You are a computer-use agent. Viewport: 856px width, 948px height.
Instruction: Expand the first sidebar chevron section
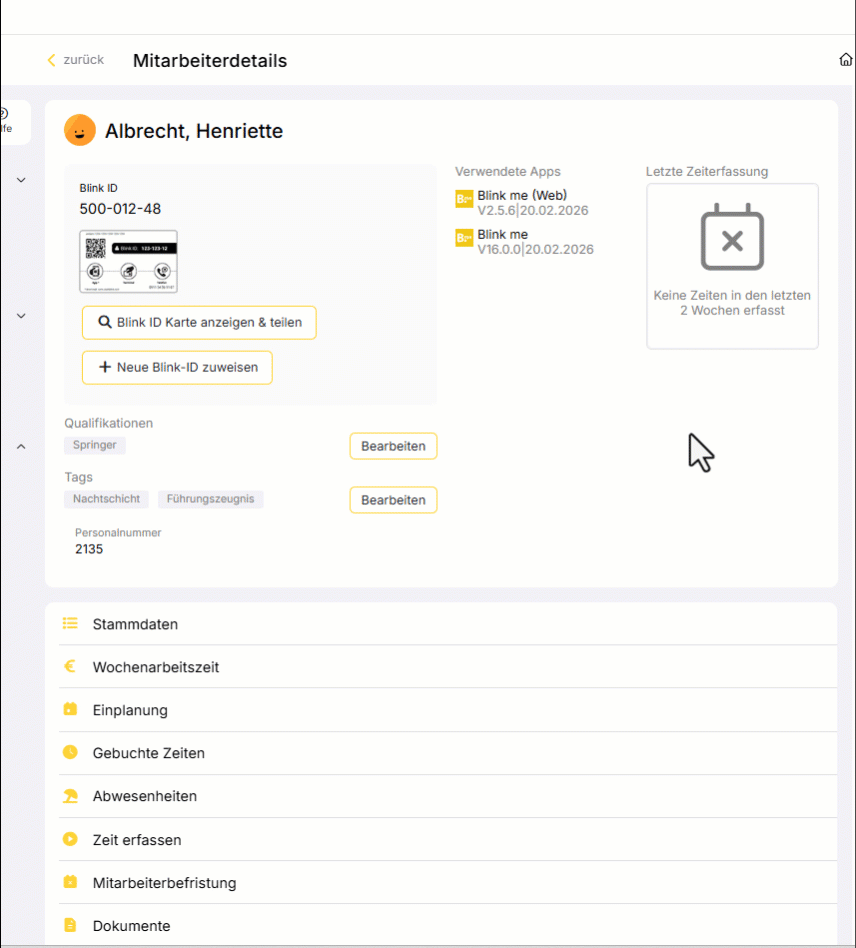pos(21,180)
